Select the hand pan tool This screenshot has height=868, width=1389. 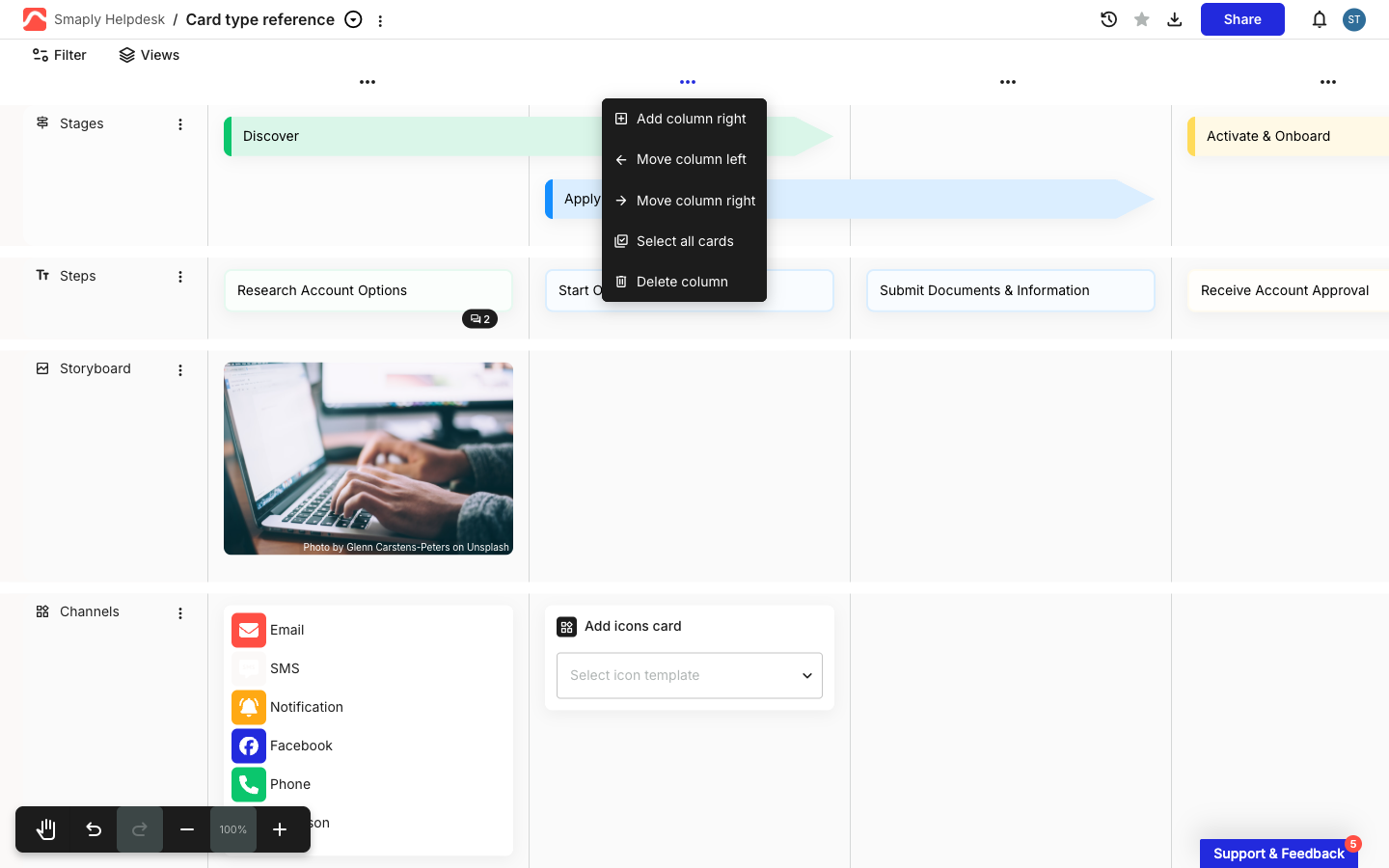point(46,829)
